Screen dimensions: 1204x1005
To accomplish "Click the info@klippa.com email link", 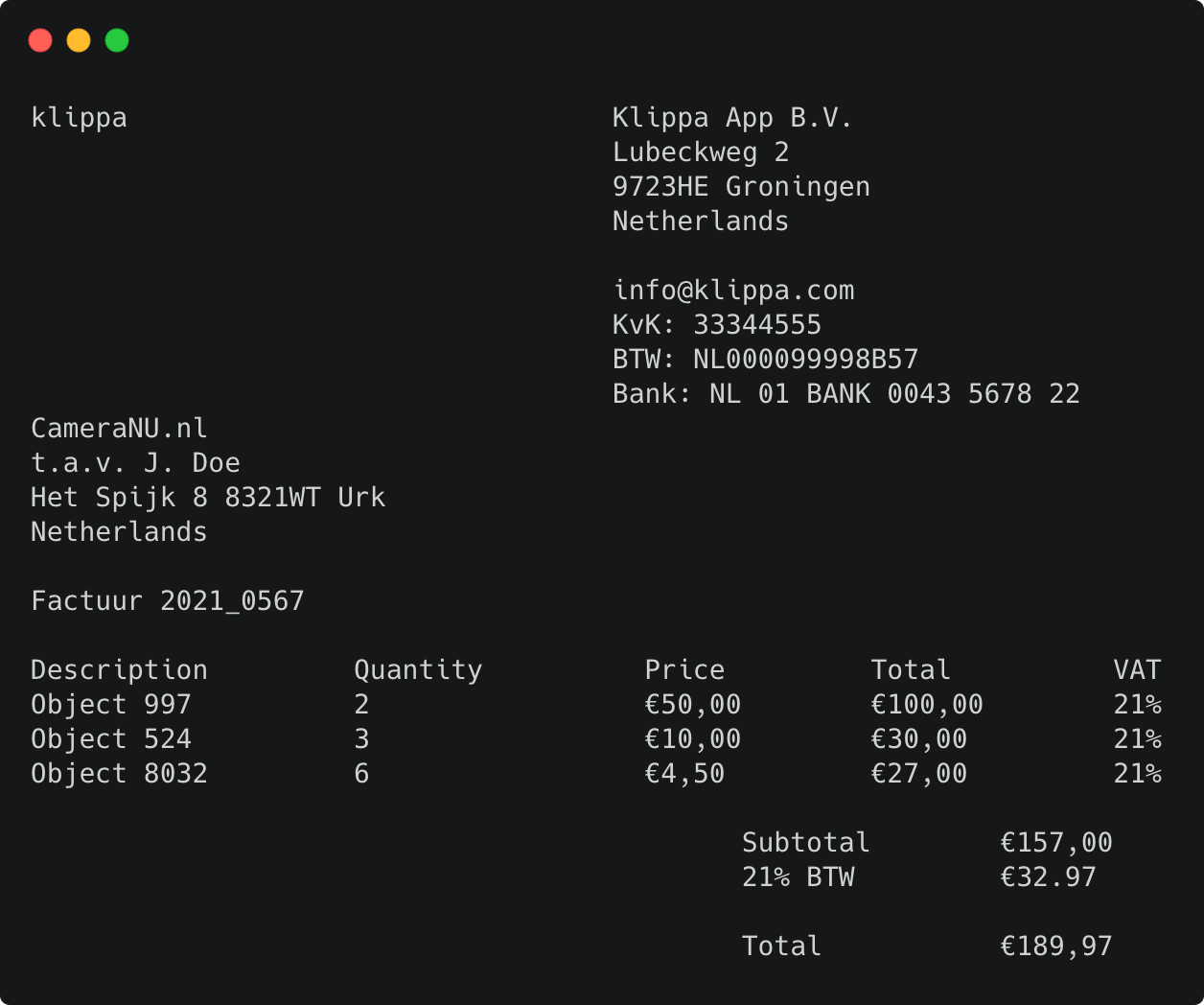I will coord(733,290).
